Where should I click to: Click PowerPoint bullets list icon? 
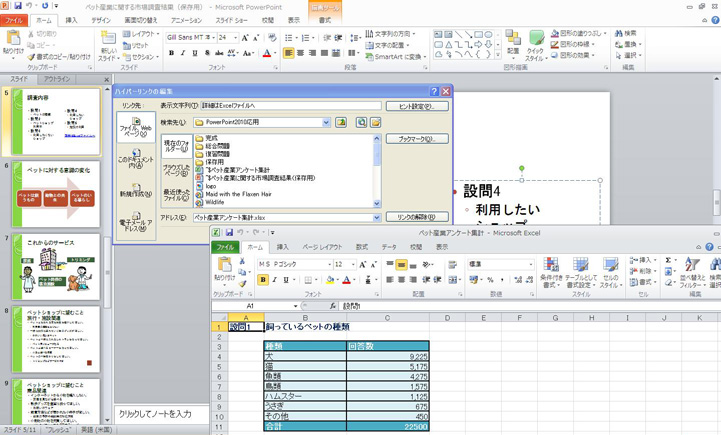click(288, 38)
